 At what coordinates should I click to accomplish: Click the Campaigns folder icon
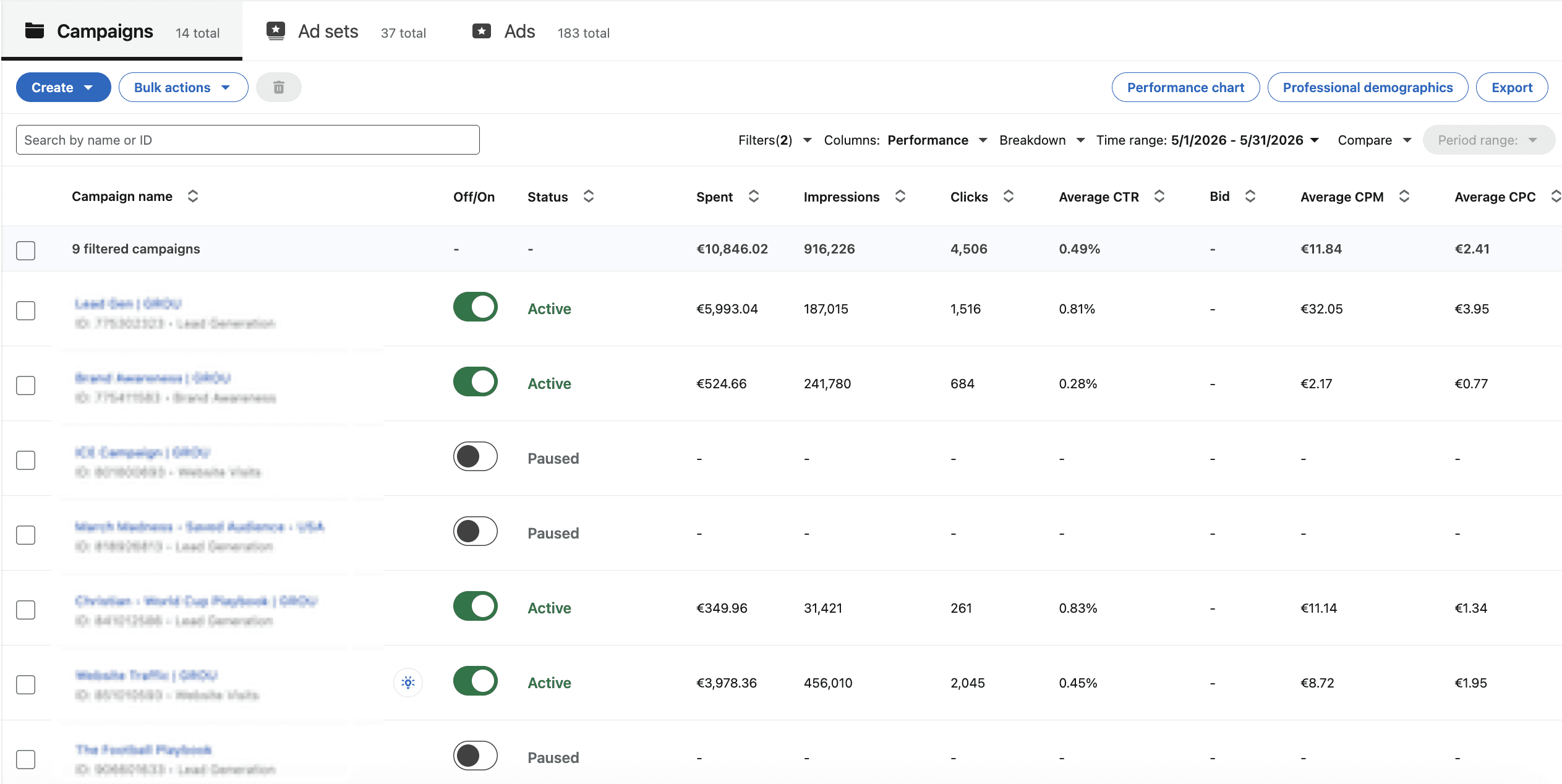tap(35, 30)
